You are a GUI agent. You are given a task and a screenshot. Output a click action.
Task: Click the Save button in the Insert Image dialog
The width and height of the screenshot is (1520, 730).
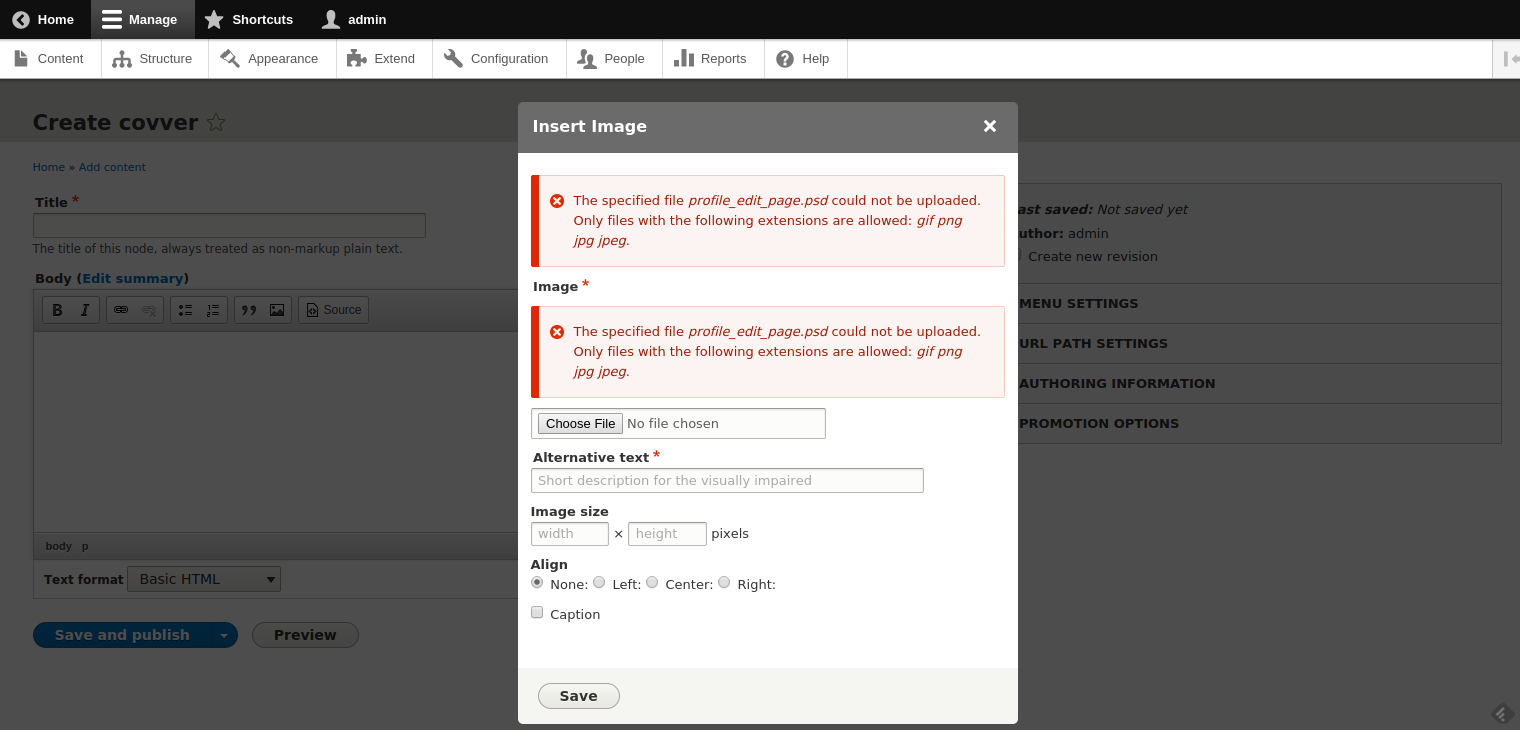click(579, 696)
